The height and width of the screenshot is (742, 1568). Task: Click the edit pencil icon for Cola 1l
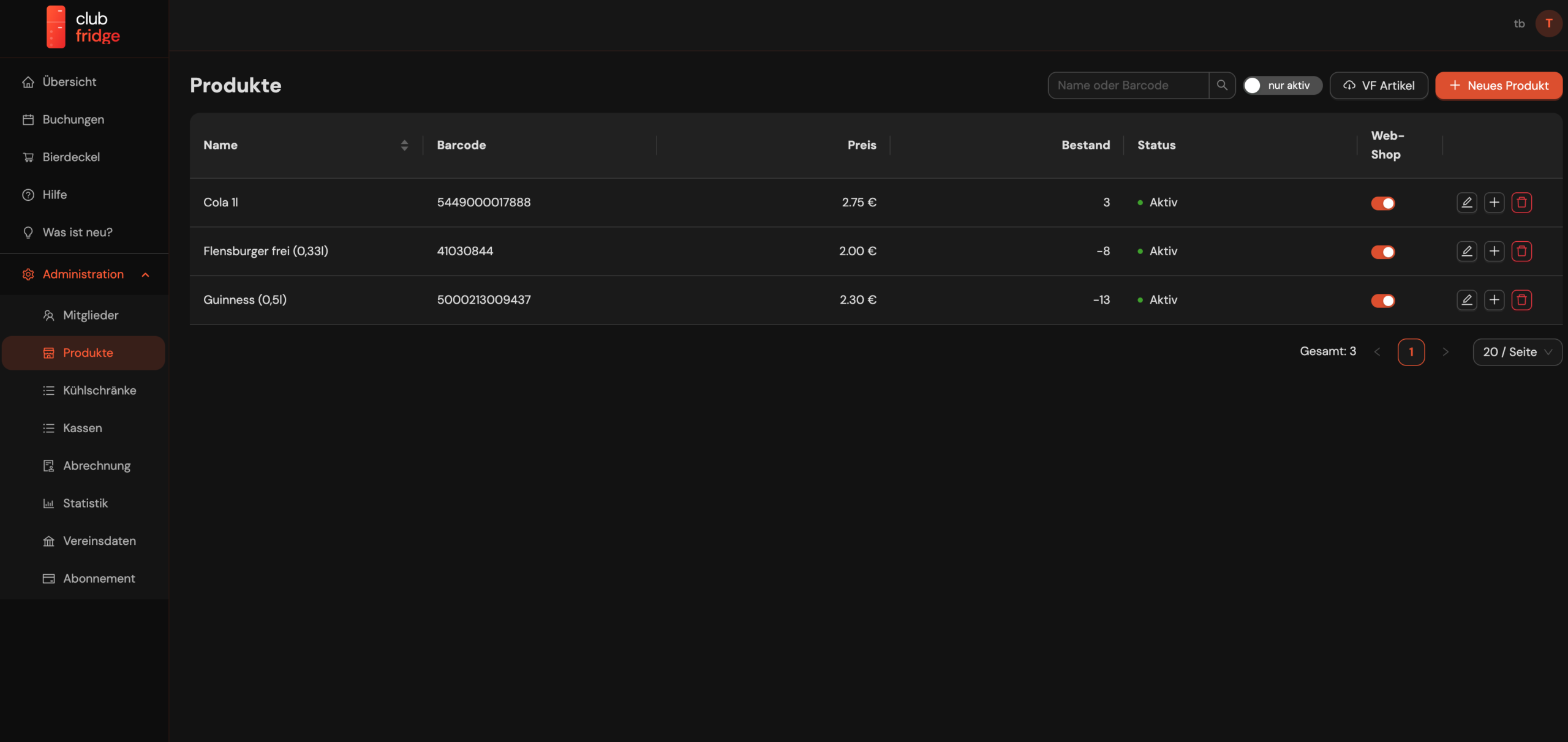1466,203
